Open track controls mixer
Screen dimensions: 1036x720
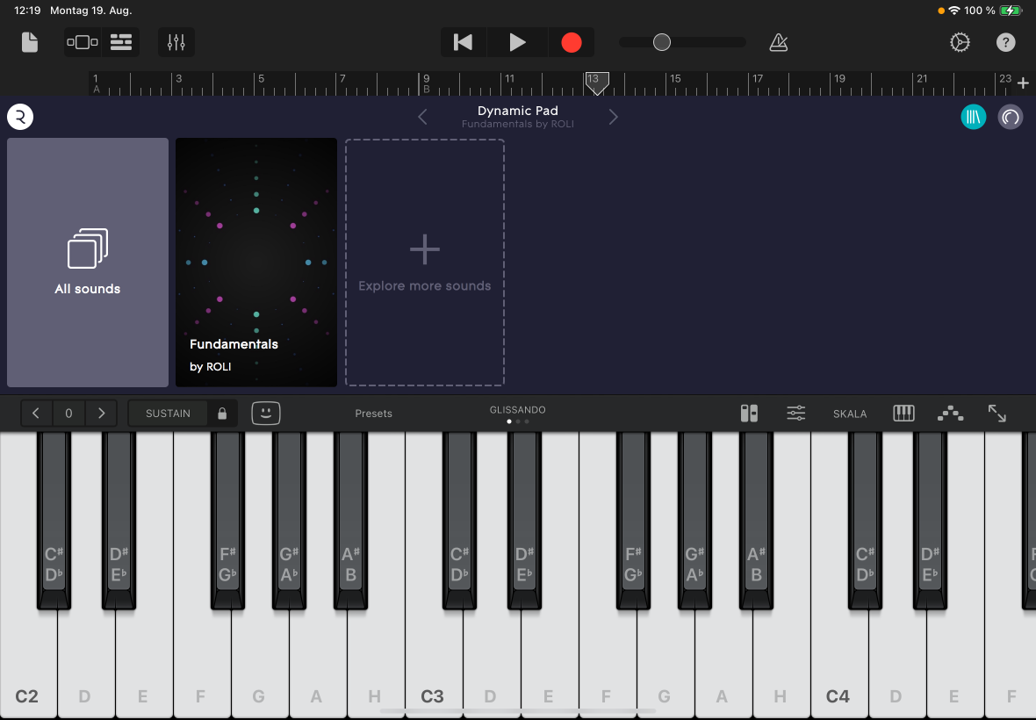pos(176,42)
